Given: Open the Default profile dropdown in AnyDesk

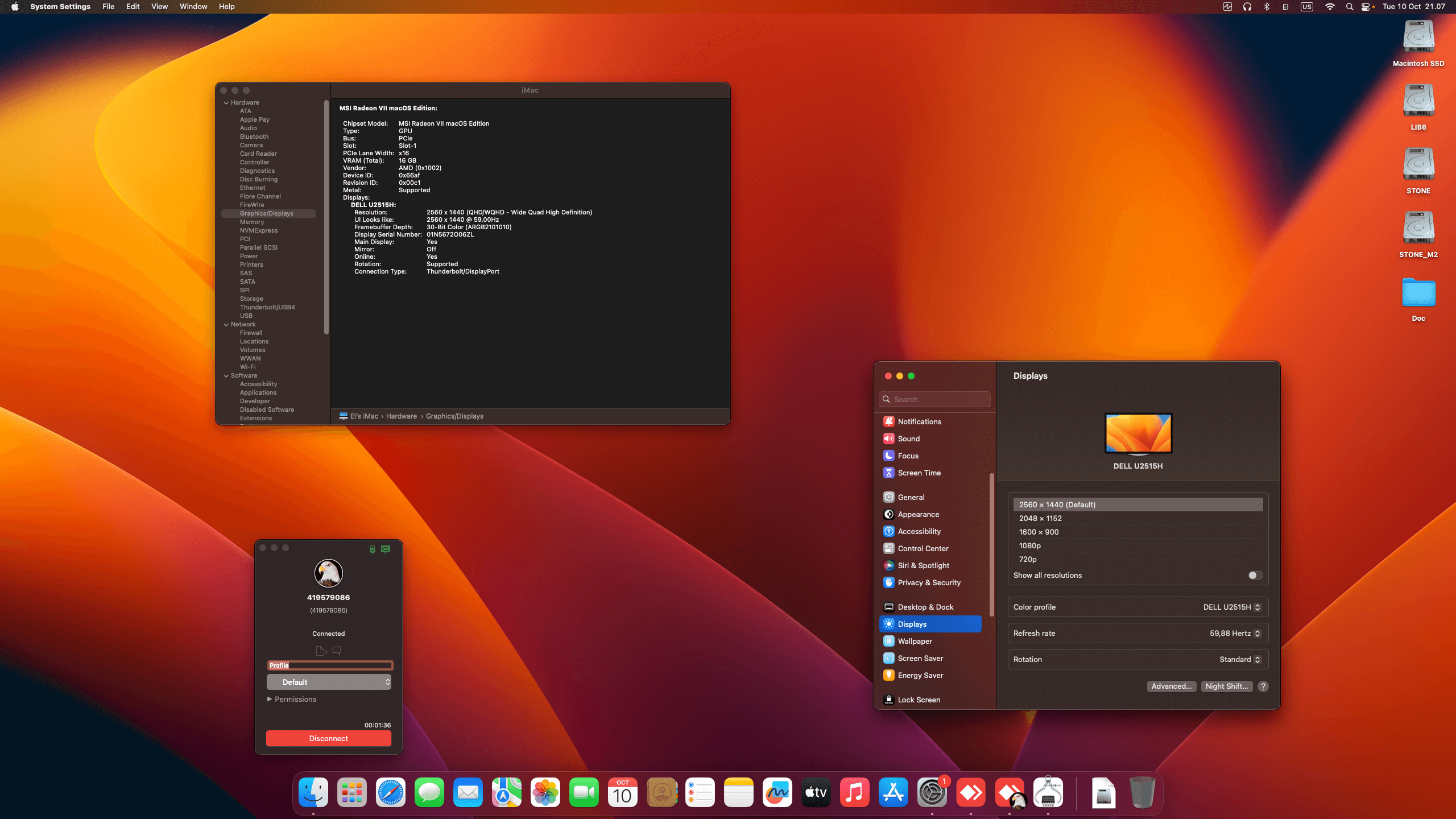Looking at the screenshot, I should coord(329,681).
